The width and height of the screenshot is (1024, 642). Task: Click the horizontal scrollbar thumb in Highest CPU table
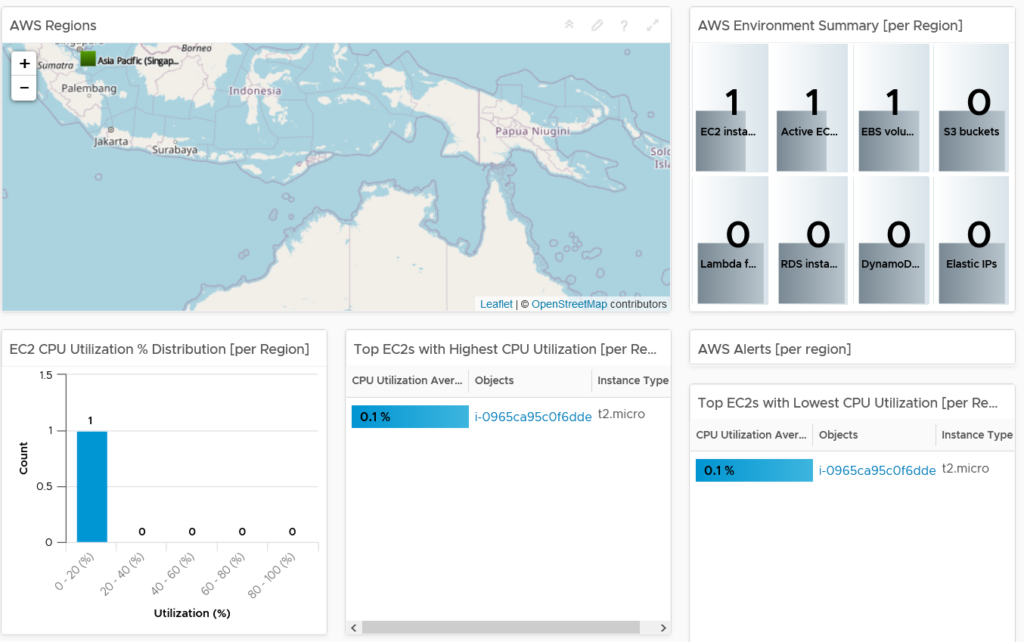click(501, 628)
